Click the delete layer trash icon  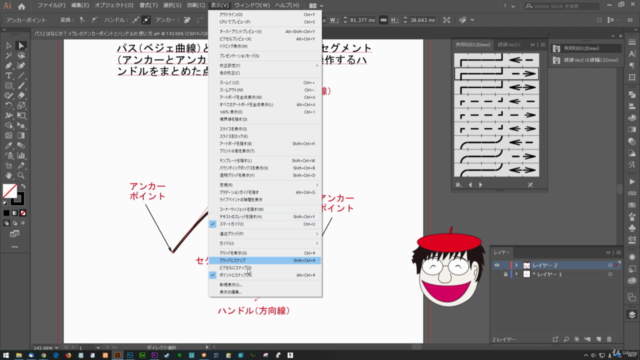(609, 339)
